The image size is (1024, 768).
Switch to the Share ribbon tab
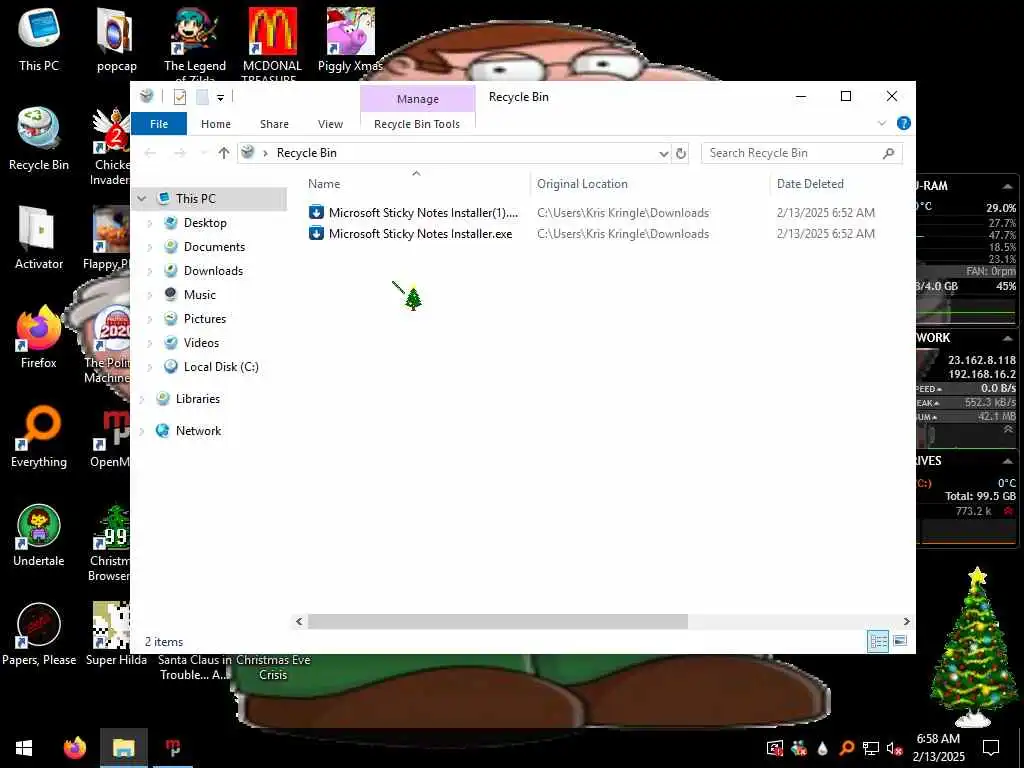[274, 124]
